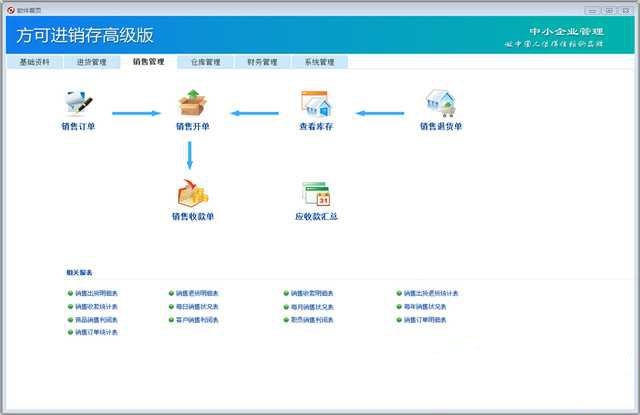Click the 方可进销存高级版 banner title
Image resolution: width=640 pixels, height=415 pixels.
click(85, 36)
